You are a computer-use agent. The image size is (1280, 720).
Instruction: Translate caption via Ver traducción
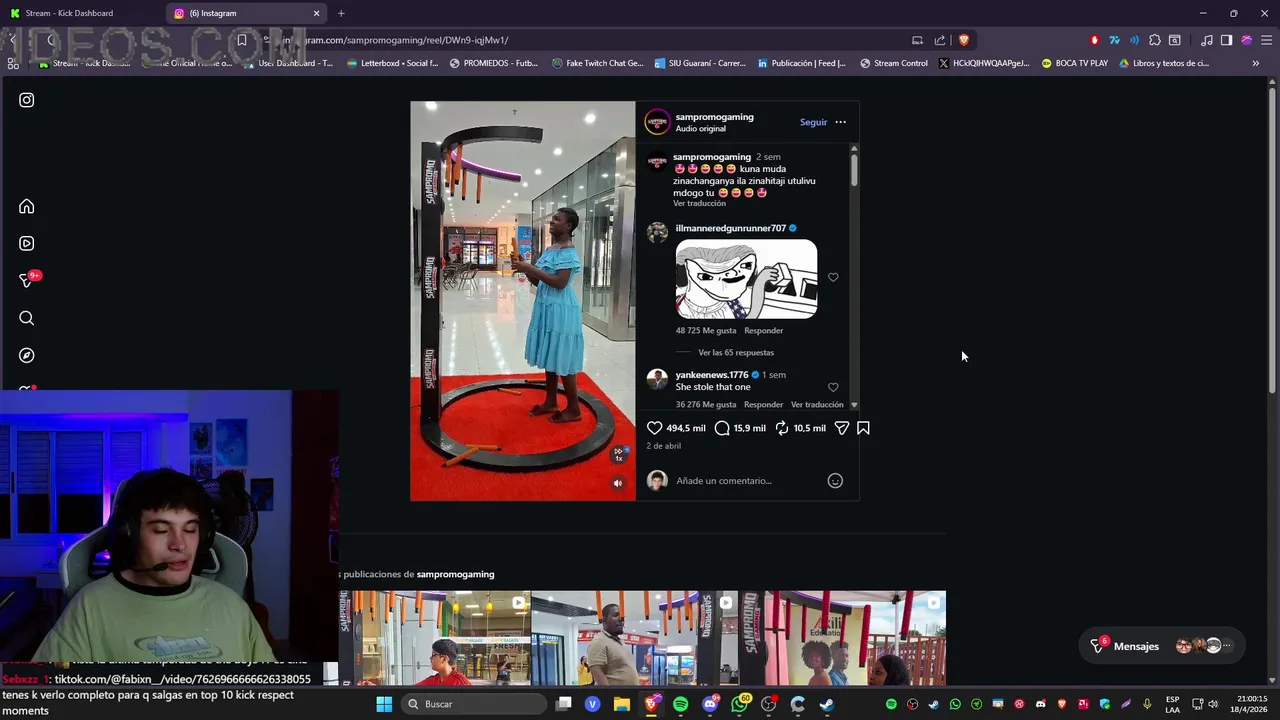click(699, 203)
